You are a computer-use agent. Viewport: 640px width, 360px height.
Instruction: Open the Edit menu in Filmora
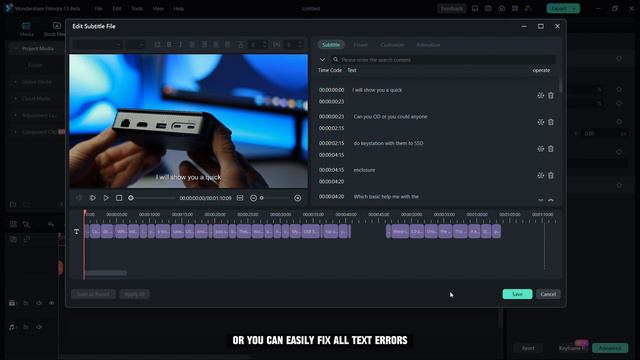(x=117, y=9)
